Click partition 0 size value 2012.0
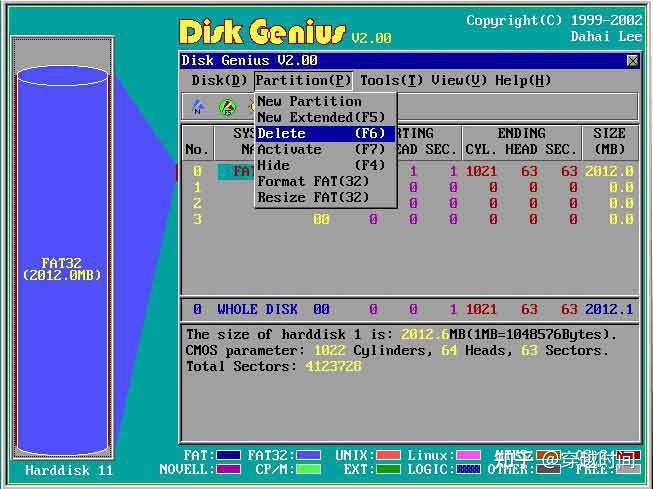This screenshot has height=489, width=653. coord(609,172)
